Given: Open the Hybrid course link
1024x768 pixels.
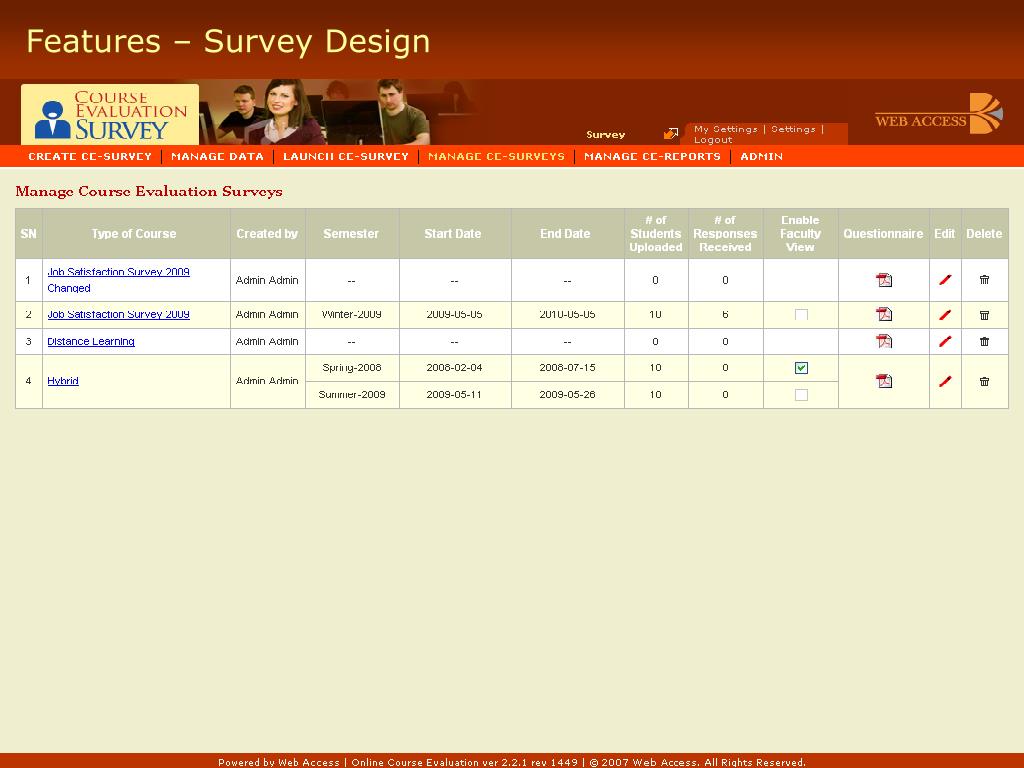Looking at the screenshot, I should (63, 381).
